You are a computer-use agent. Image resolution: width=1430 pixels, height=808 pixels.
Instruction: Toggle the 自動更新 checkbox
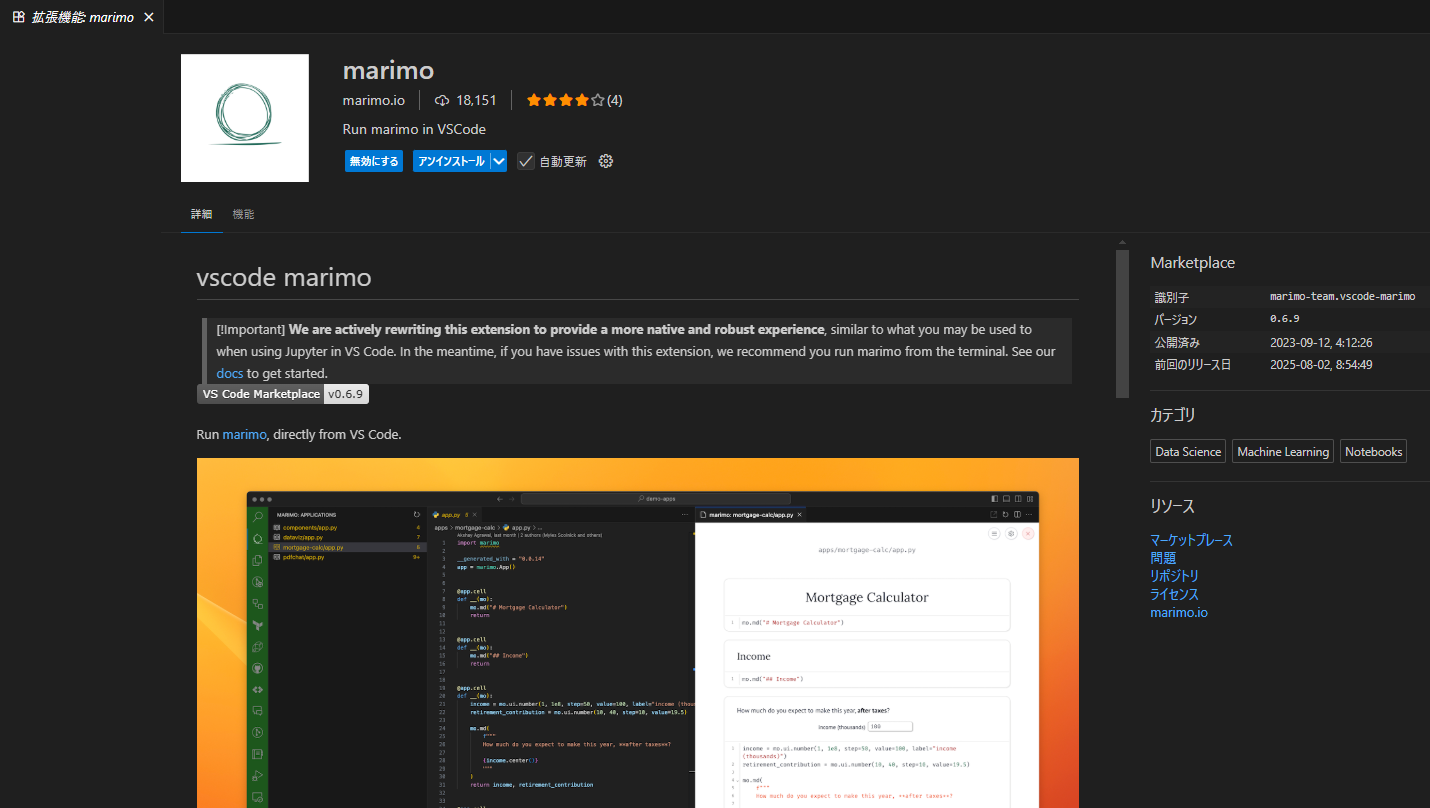point(526,161)
